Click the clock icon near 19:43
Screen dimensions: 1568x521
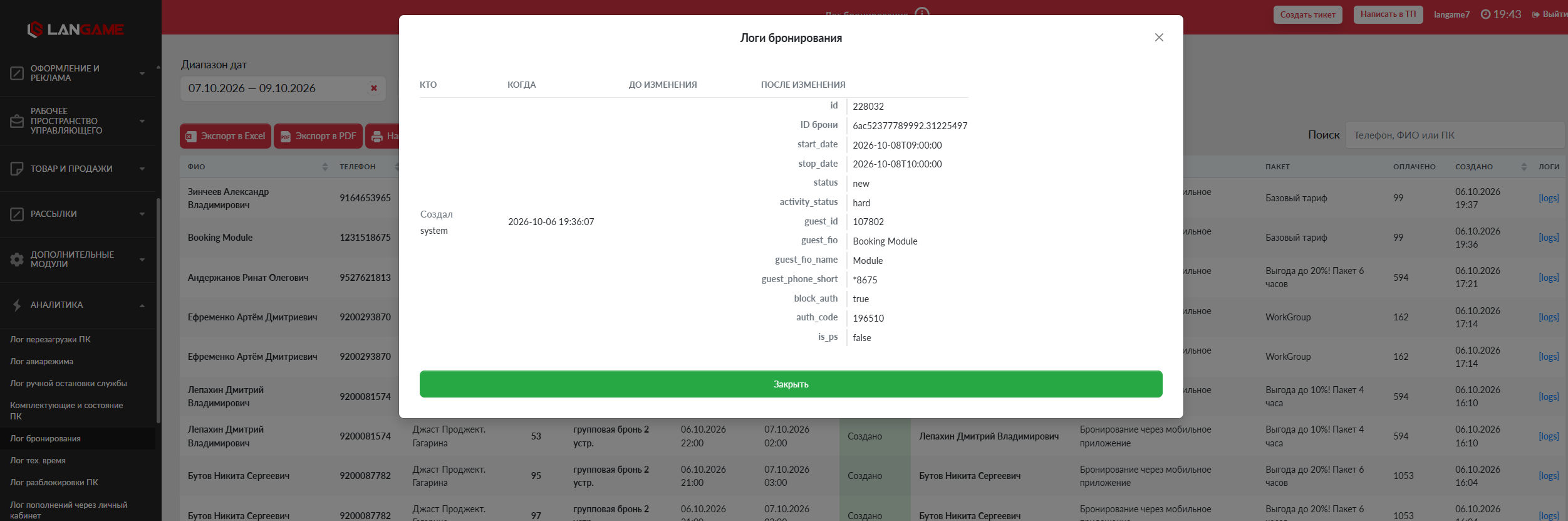1485,14
